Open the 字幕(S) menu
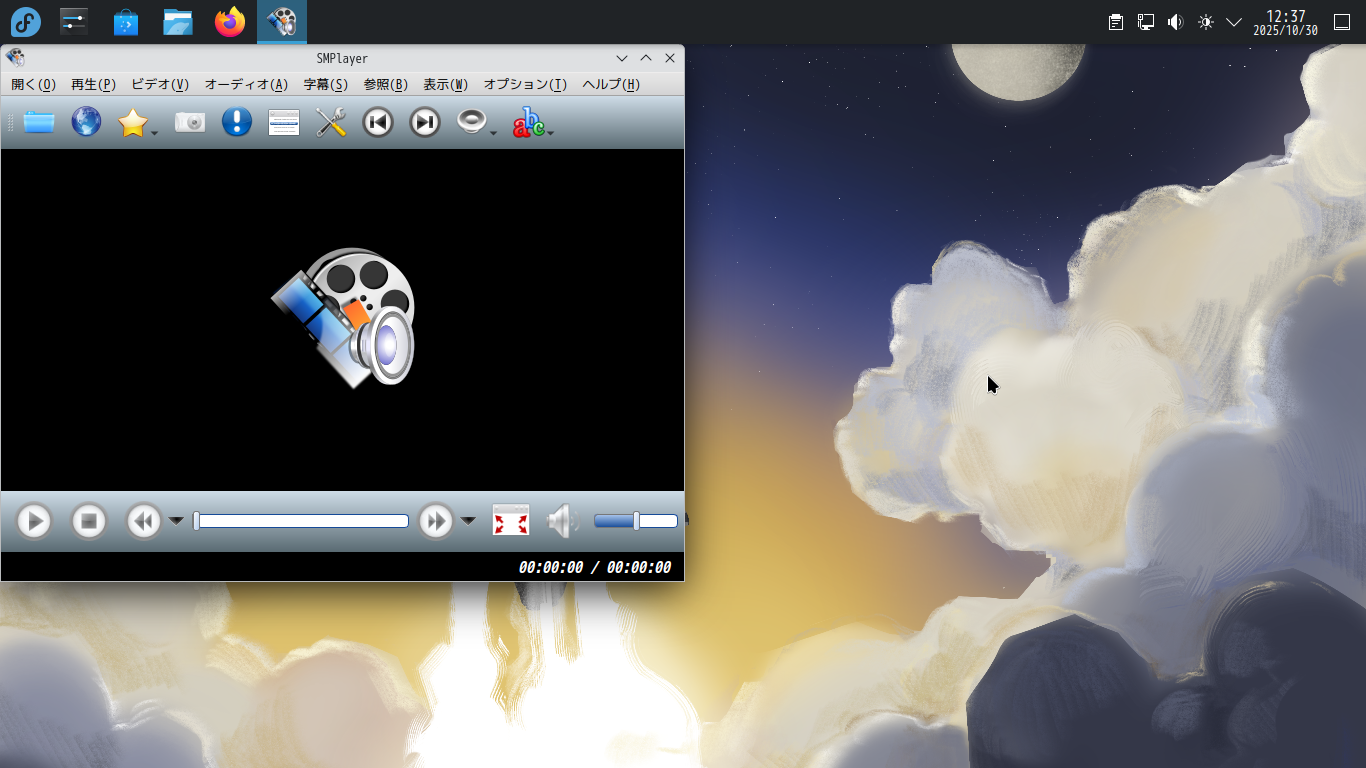Screen dimensions: 1366x768 pos(326,85)
